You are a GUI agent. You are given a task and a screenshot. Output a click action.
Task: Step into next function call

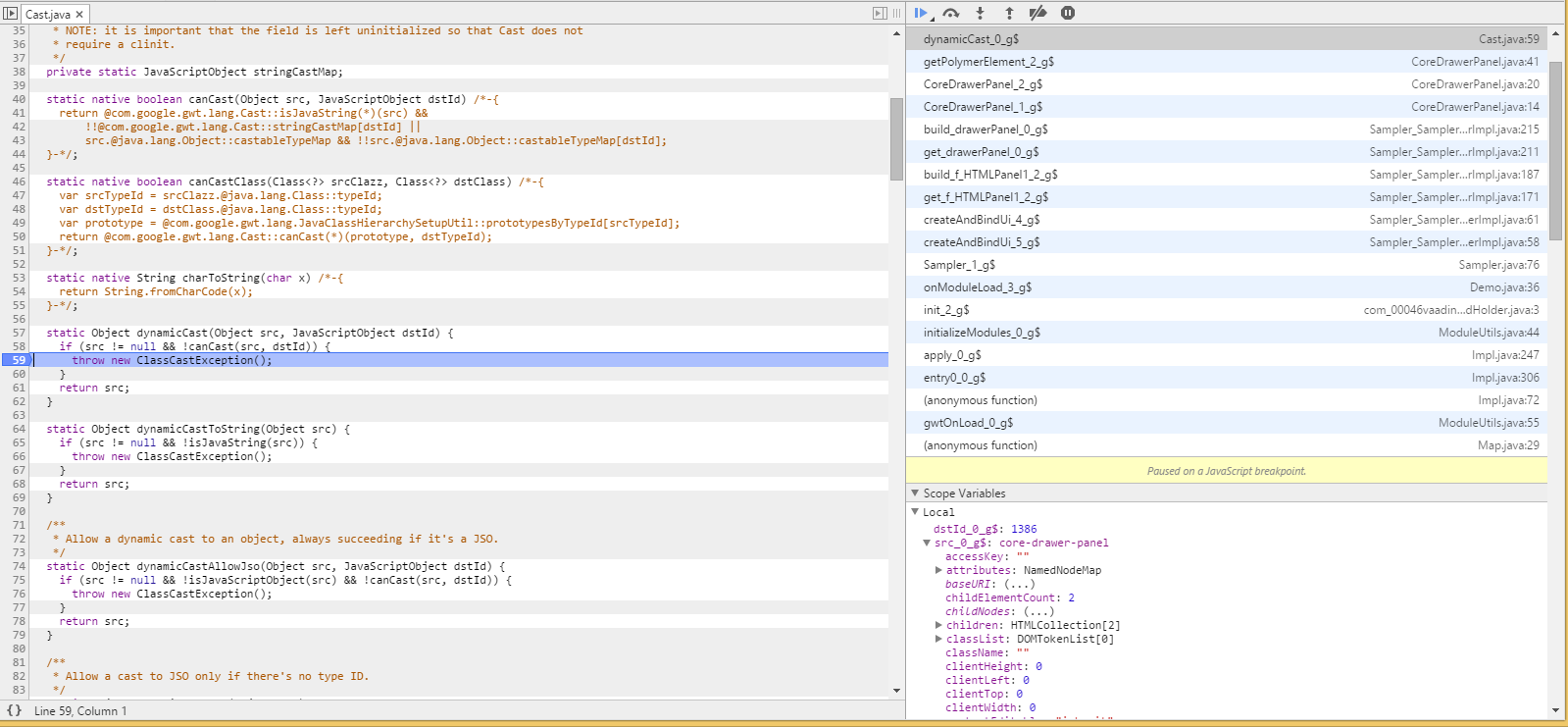[x=980, y=13]
